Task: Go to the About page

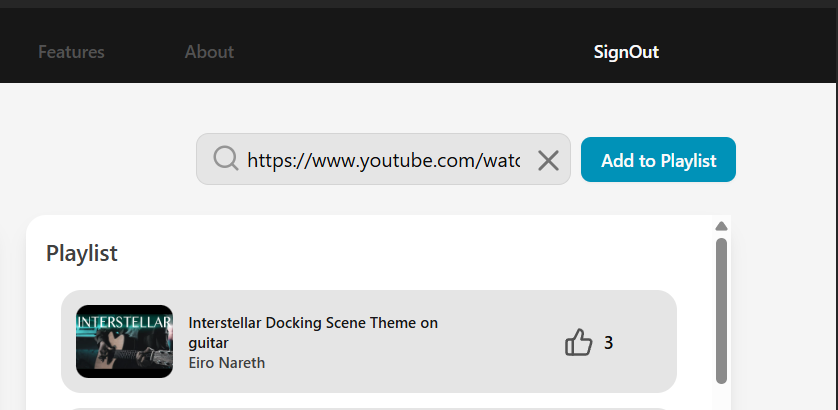Action: click(x=209, y=52)
